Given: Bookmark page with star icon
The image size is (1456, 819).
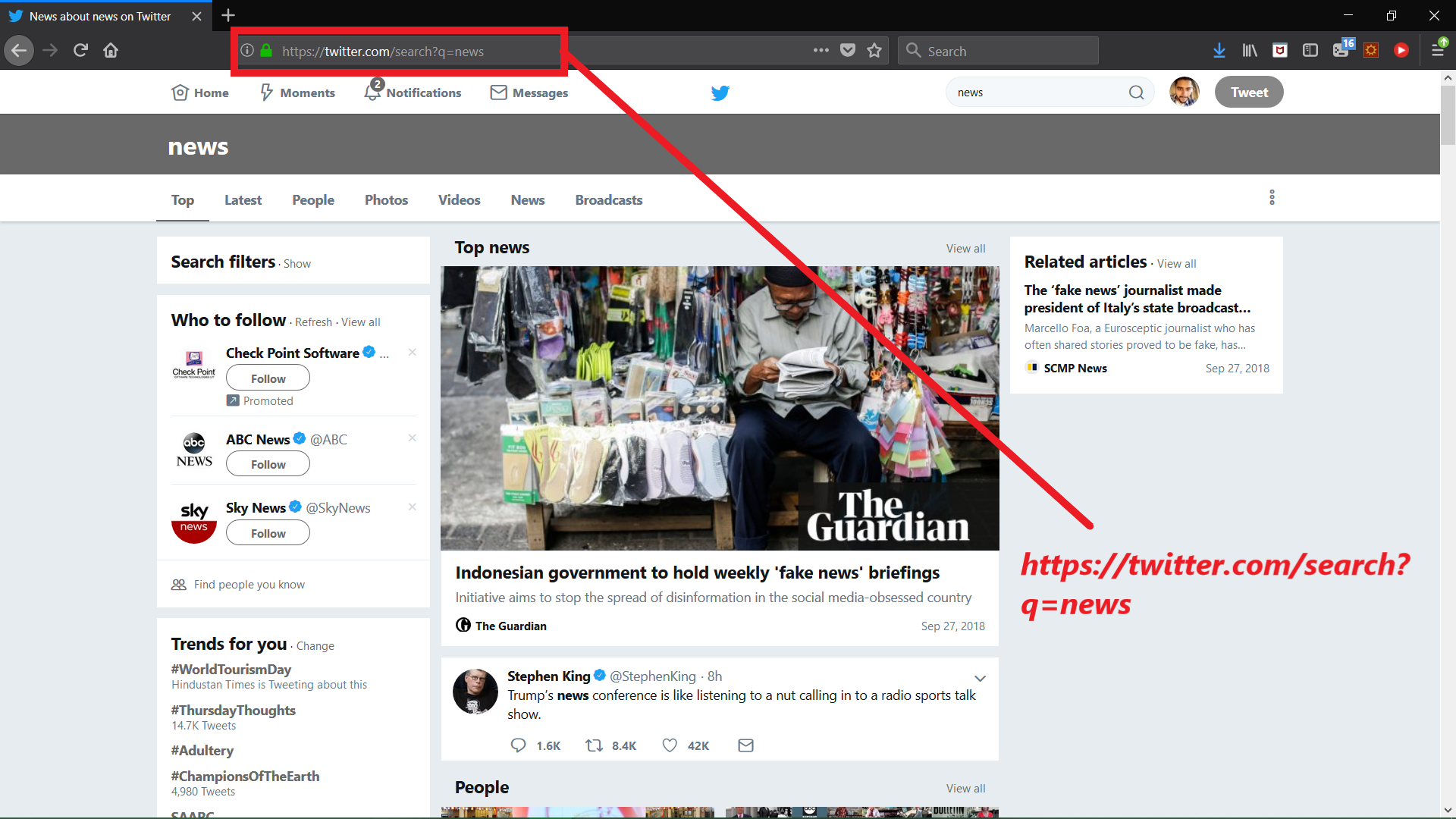Looking at the screenshot, I should pos(874,51).
